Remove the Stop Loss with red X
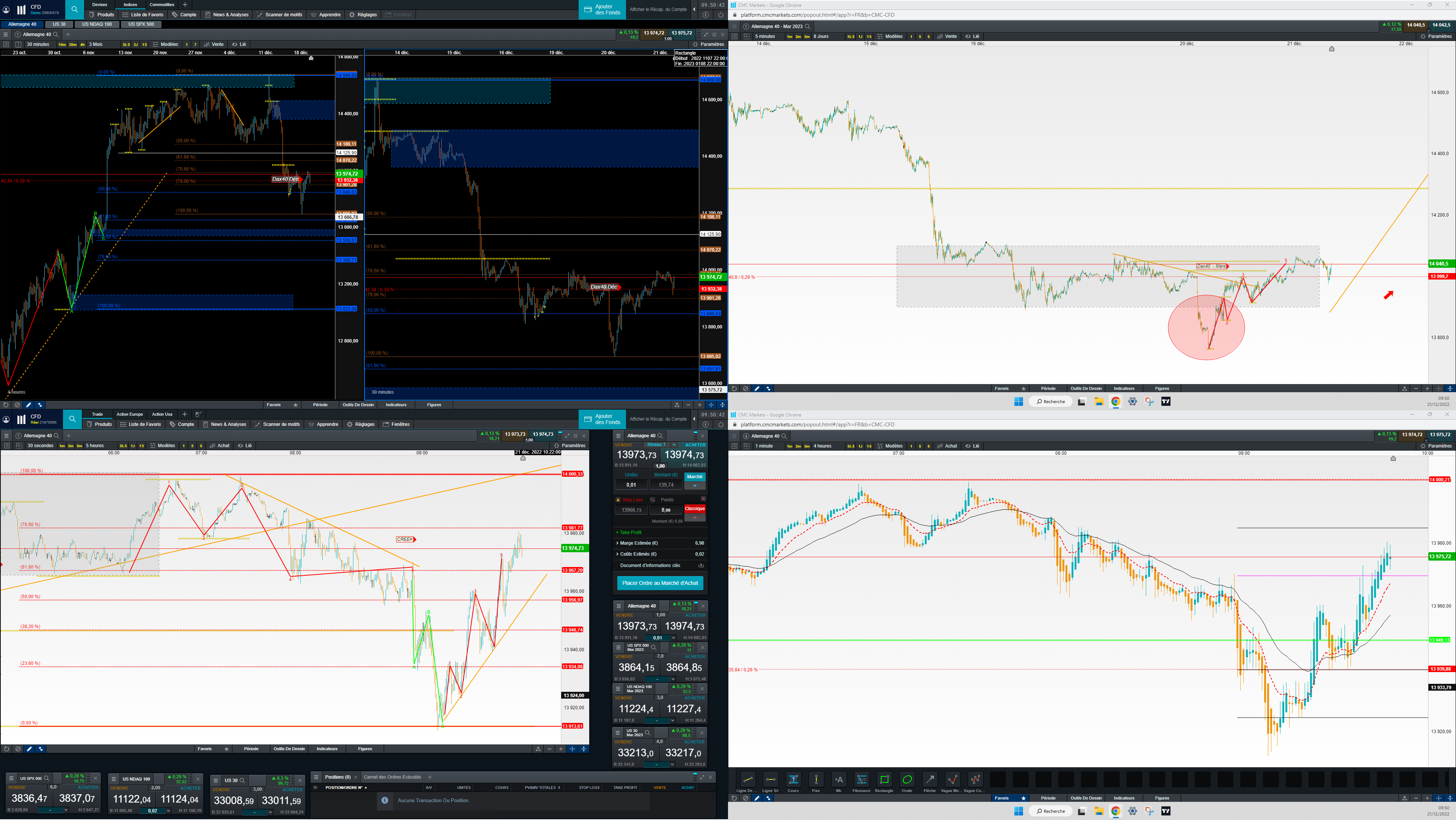This screenshot has width=1456, height=820. (703, 499)
